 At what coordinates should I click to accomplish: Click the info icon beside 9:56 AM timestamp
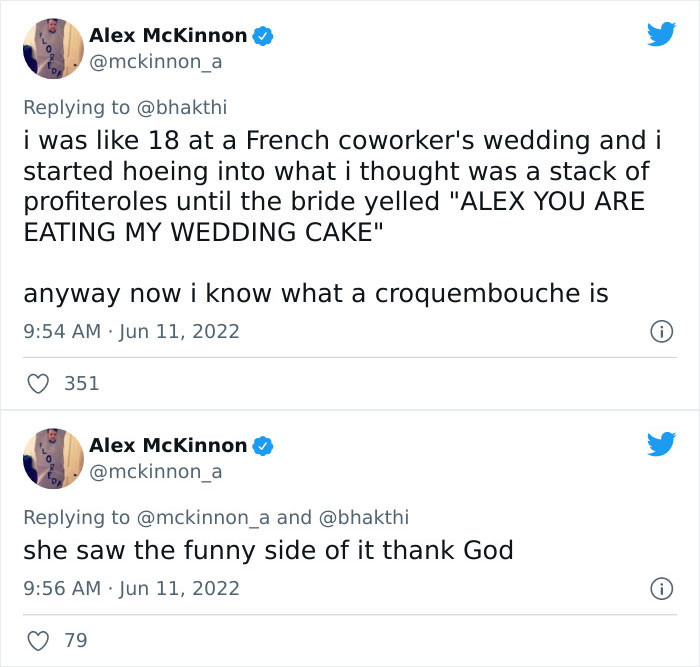click(661, 589)
